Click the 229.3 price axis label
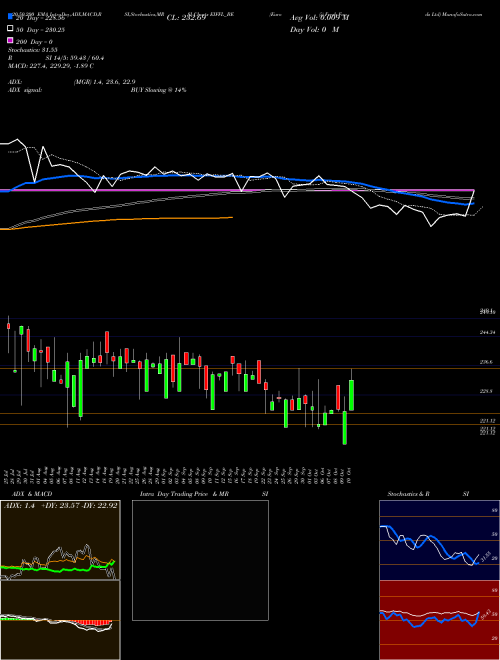The image size is (500, 660). [x=487, y=391]
